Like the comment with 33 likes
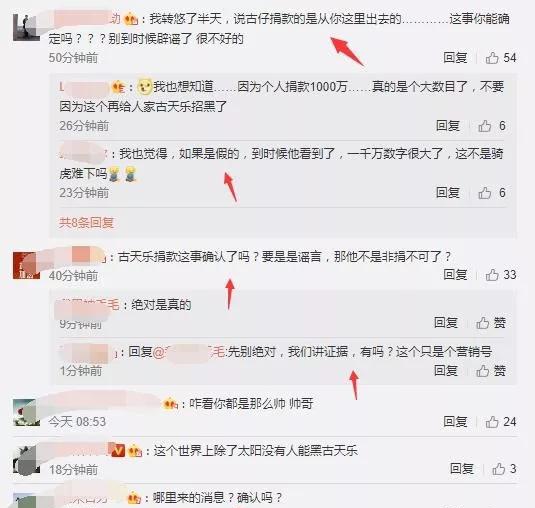This screenshot has width=535, height=508. [501, 275]
